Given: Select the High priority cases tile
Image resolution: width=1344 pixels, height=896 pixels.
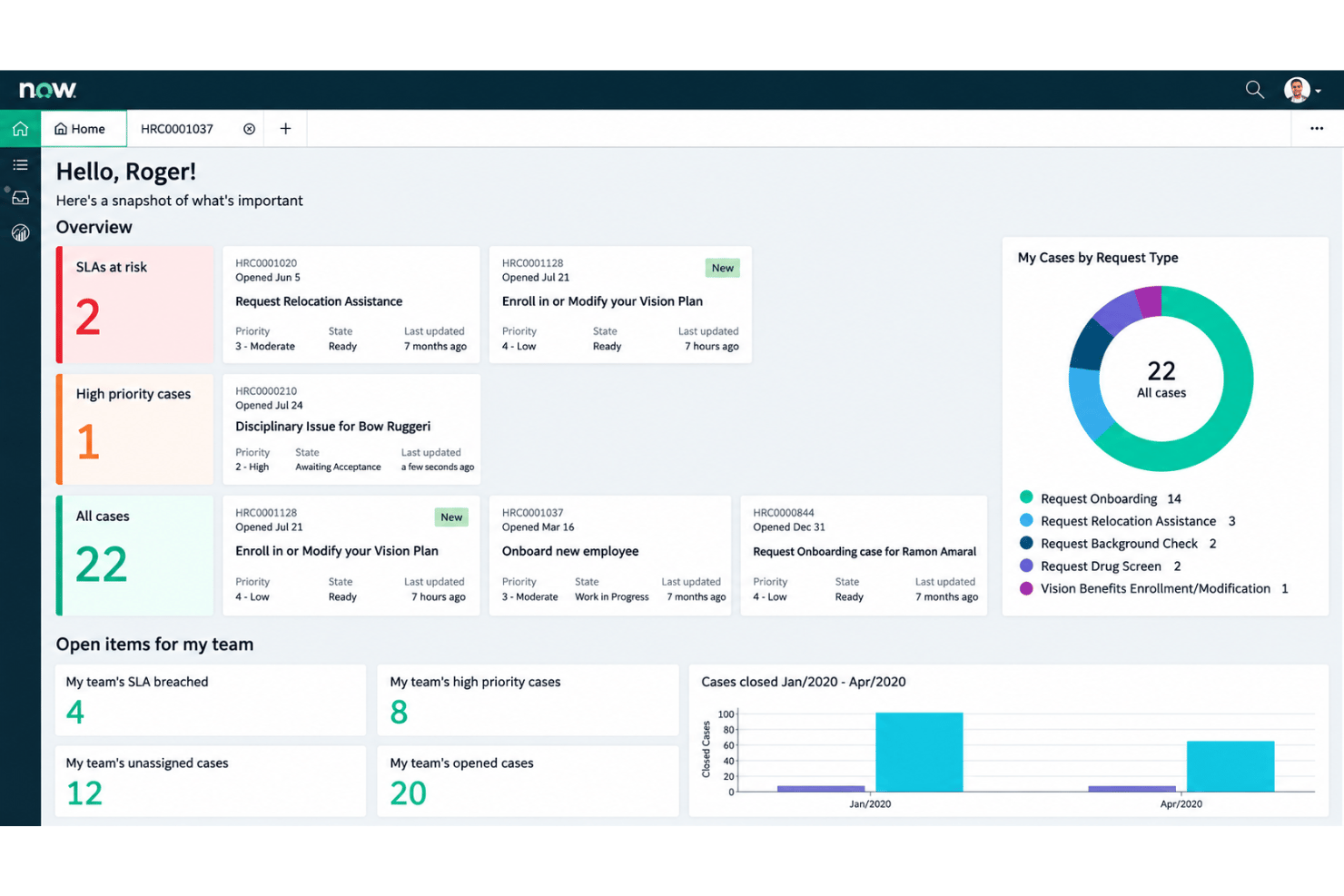Looking at the screenshot, I should coord(134,429).
